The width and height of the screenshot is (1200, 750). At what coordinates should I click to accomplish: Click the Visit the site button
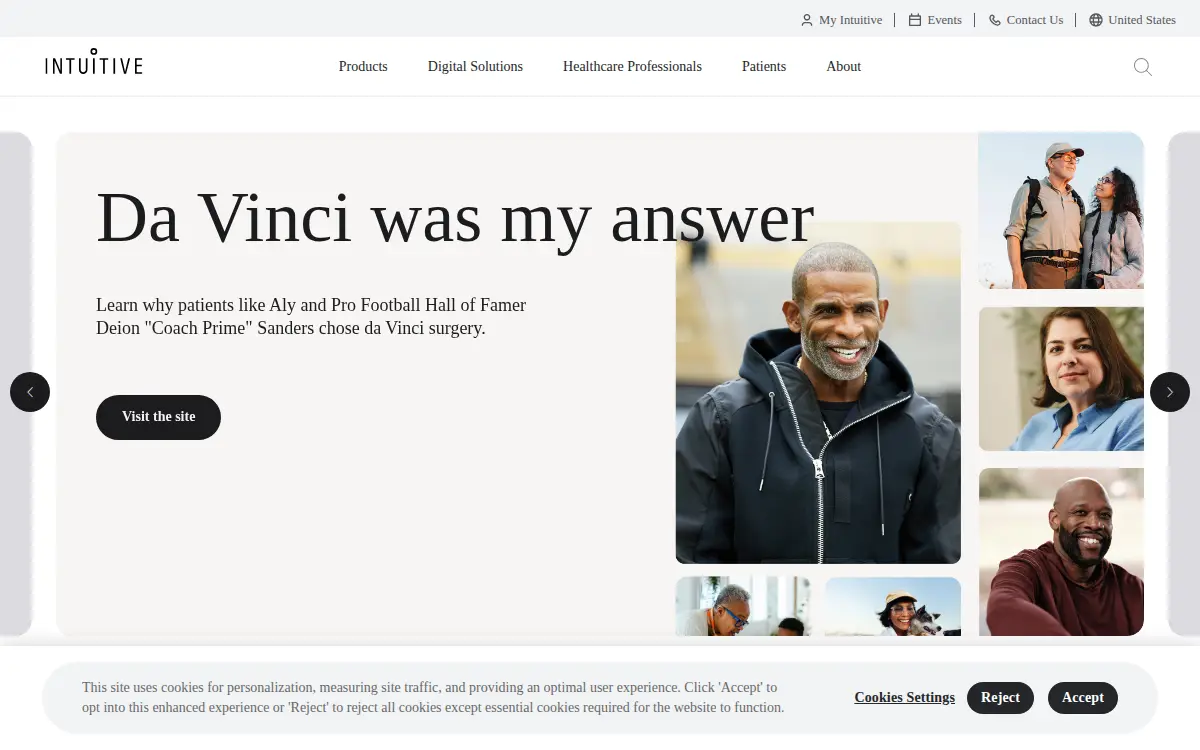158,417
